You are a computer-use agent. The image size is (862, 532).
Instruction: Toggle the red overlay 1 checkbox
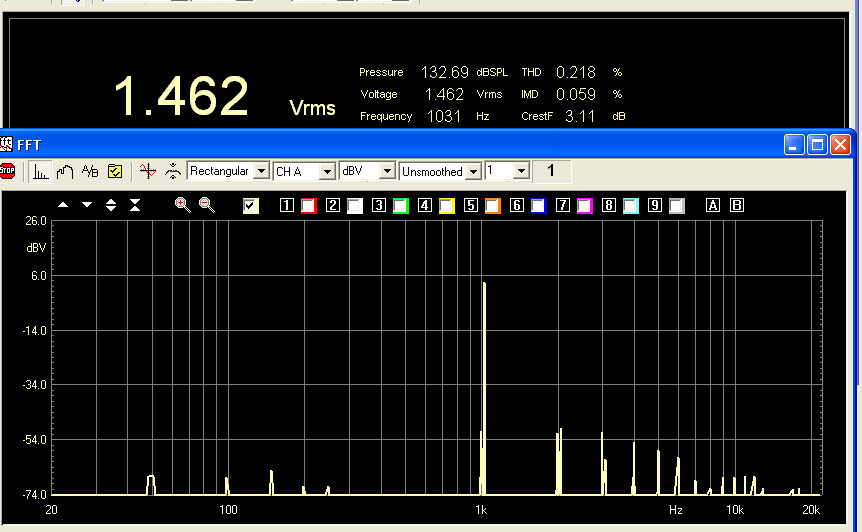click(x=308, y=205)
